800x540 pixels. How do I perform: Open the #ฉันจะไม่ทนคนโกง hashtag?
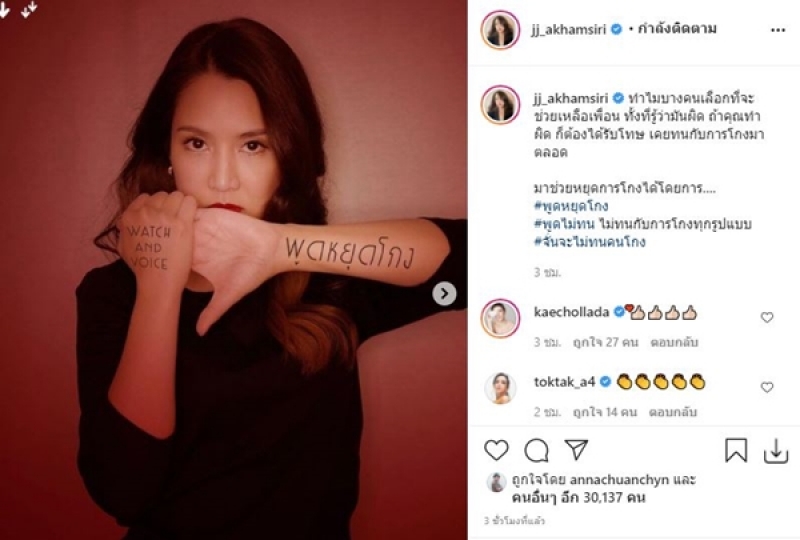tap(590, 241)
